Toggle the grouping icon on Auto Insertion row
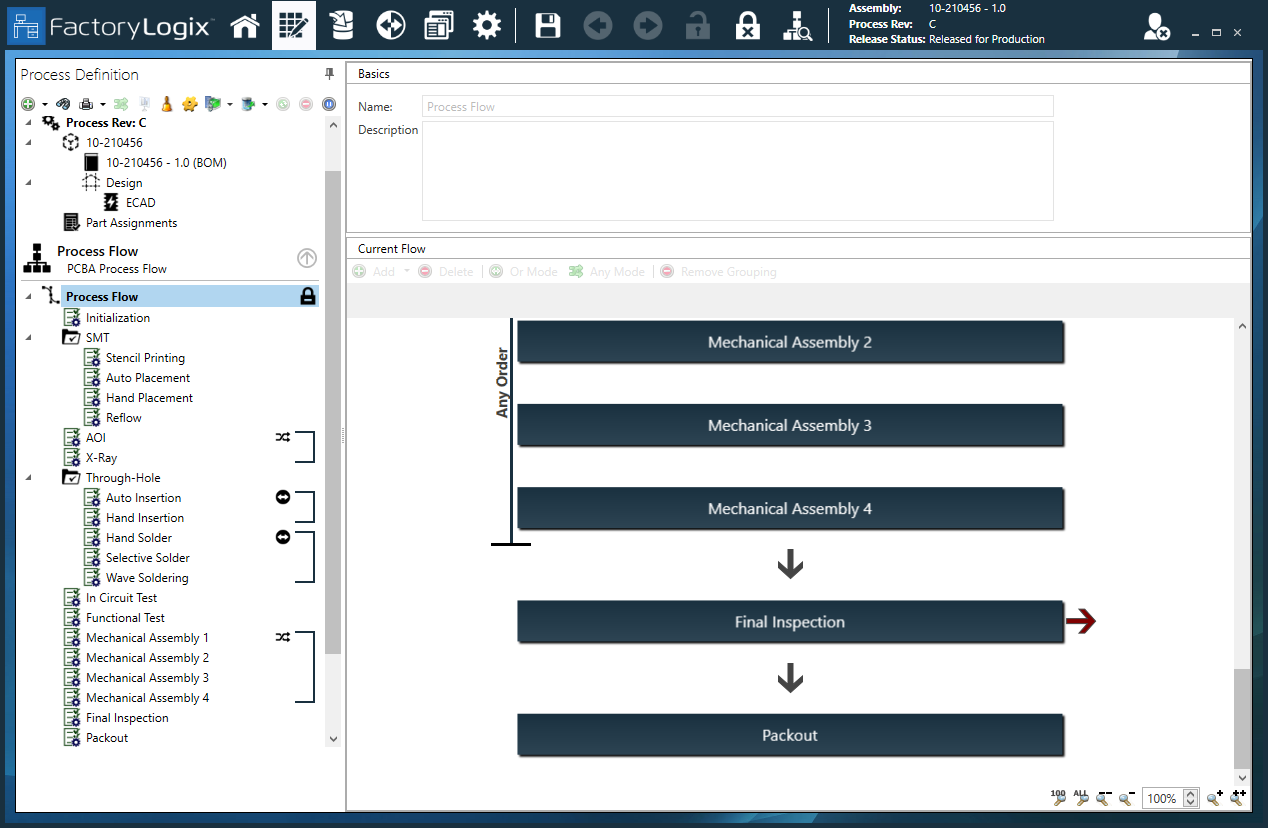1268x828 pixels. tap(283, 497)
